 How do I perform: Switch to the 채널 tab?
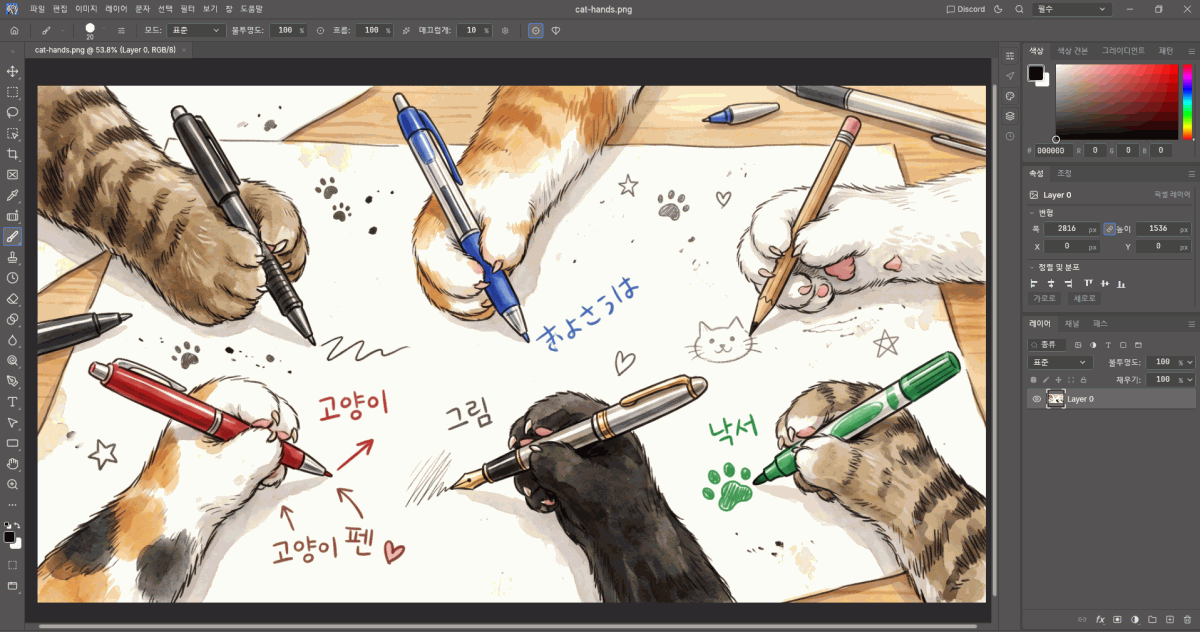(1071, 324)
